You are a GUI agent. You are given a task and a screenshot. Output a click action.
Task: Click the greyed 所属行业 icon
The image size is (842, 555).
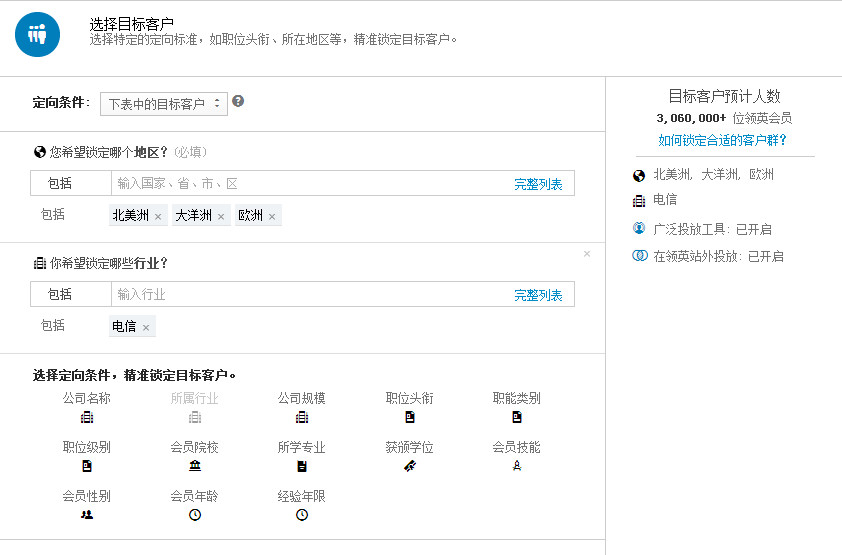(195, 417)
